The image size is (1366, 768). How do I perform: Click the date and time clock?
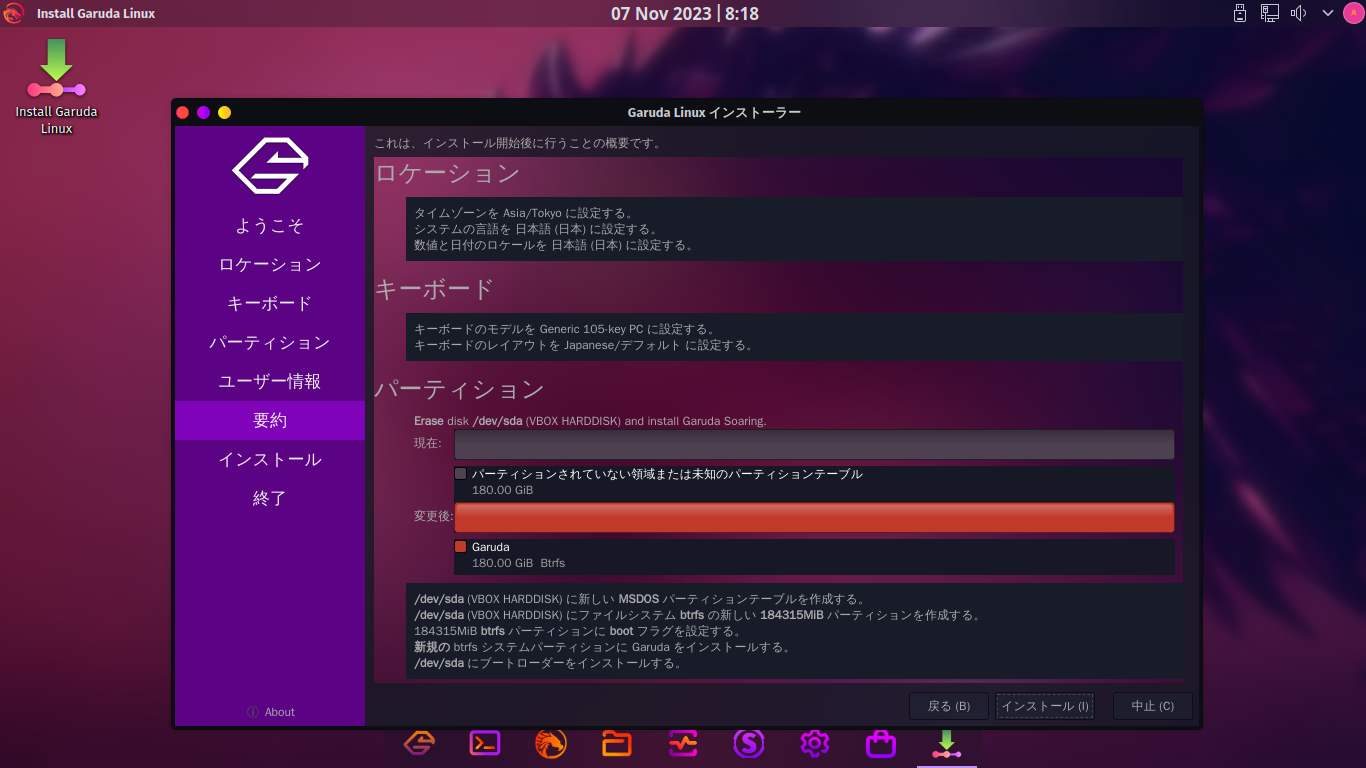coord(685,13)
